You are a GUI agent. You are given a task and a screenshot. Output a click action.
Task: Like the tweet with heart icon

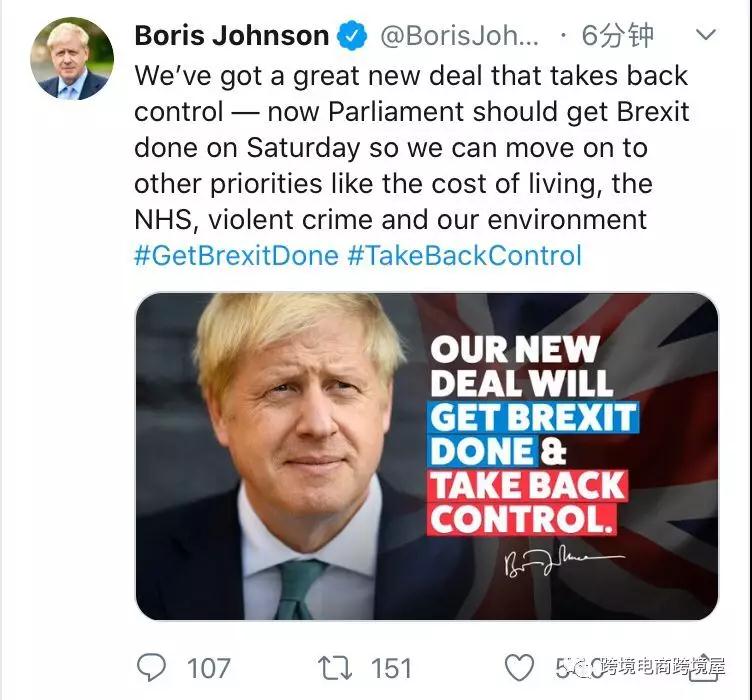(x=519, y=667)
